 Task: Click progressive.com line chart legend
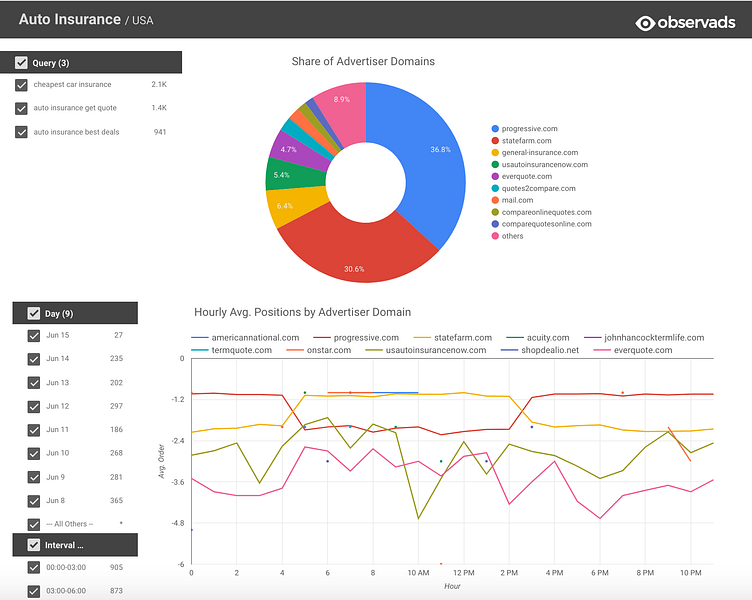point(356,338)
